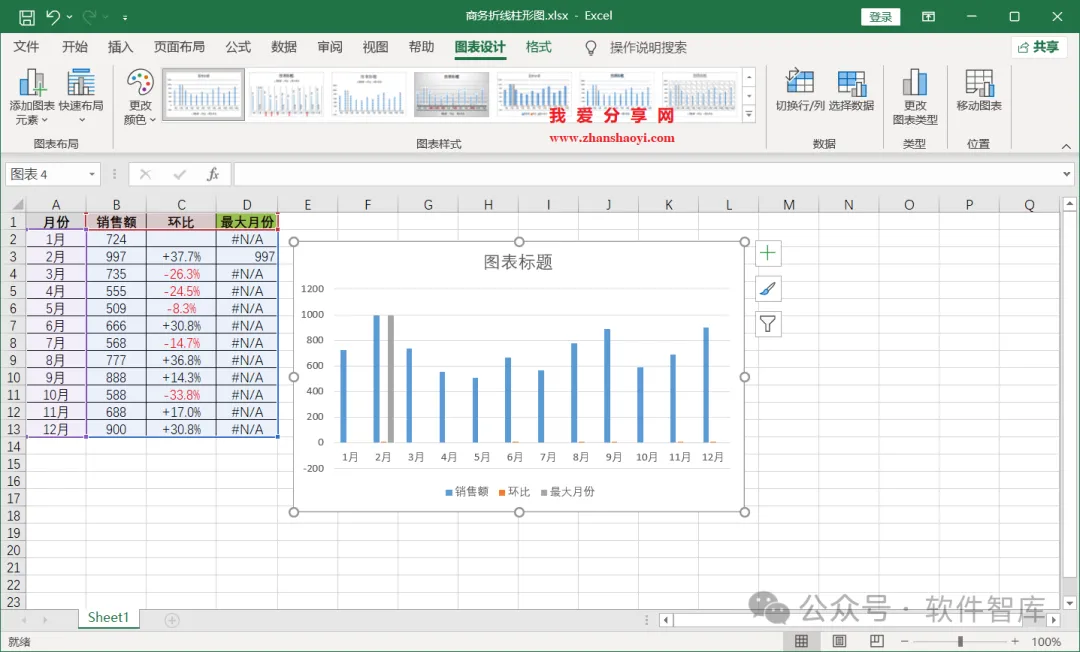The image size is (1080, 652).
Task: Select column D header
Action: [x=247, y=204]
